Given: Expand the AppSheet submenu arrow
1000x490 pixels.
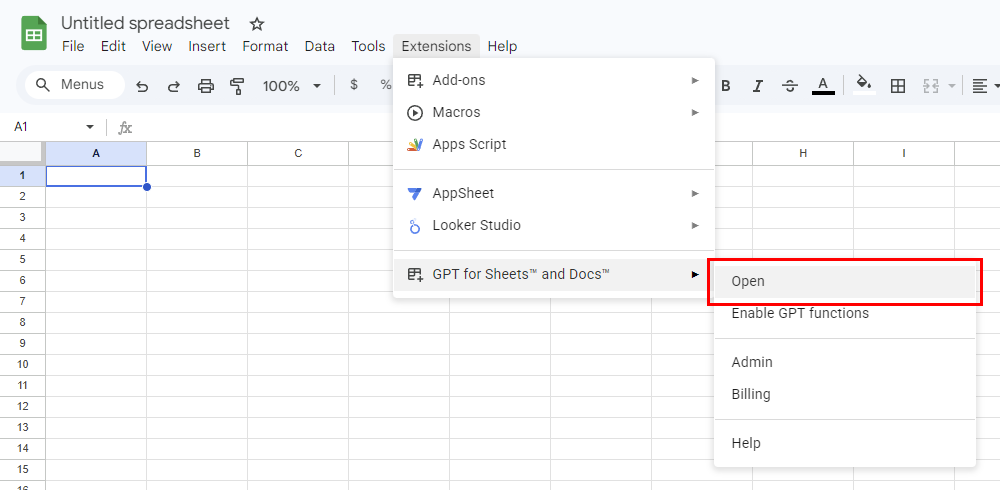Looking at the screenshot, I should [695, 193].
